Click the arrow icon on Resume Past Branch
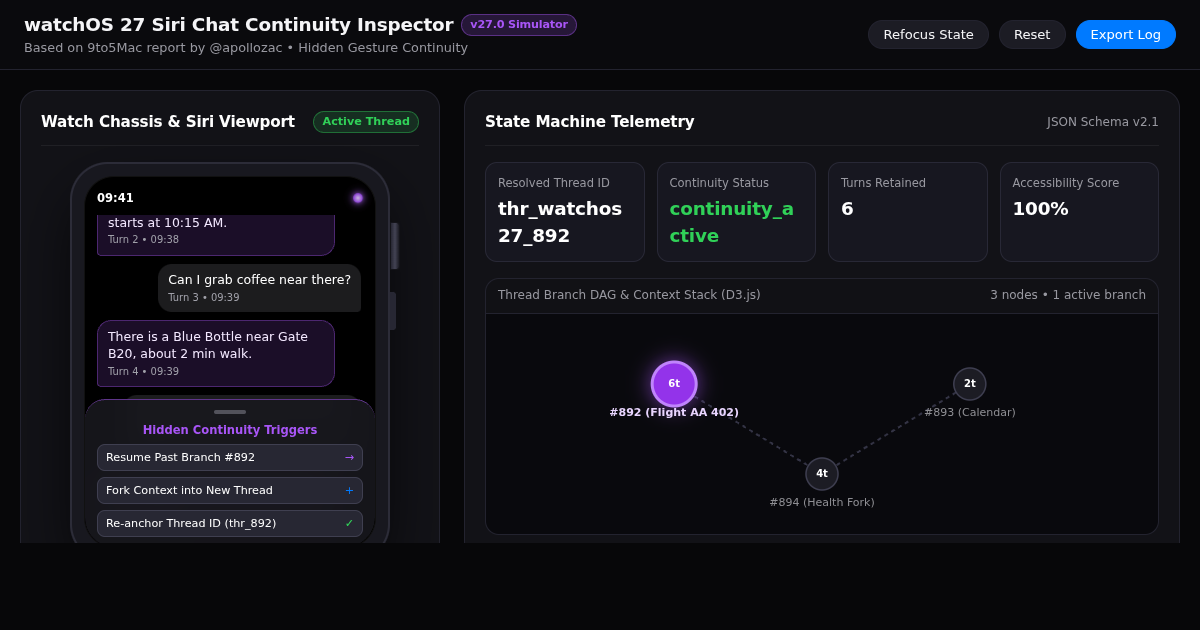This screenshot has width=1200, height=630. (x=349, y=458)
